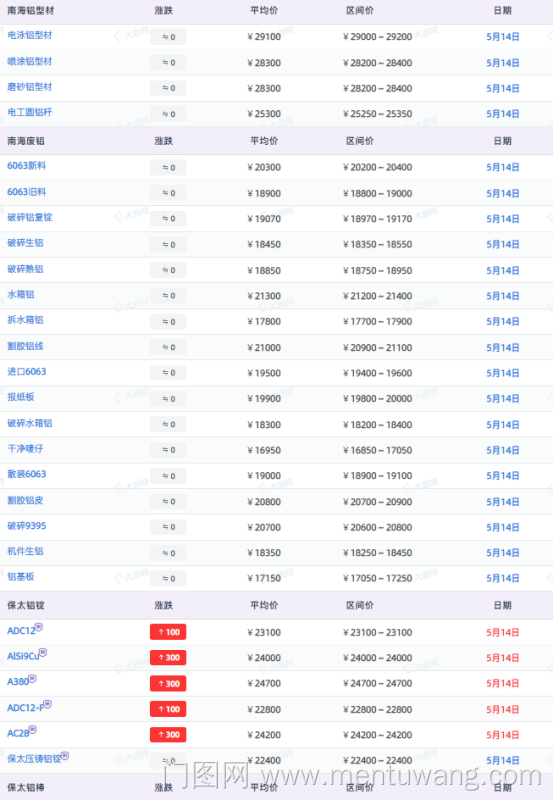553x800 pixels.
Task: Click the badge icon after ADC12-F
Action: pyautogui.click(x=47, y=704)
